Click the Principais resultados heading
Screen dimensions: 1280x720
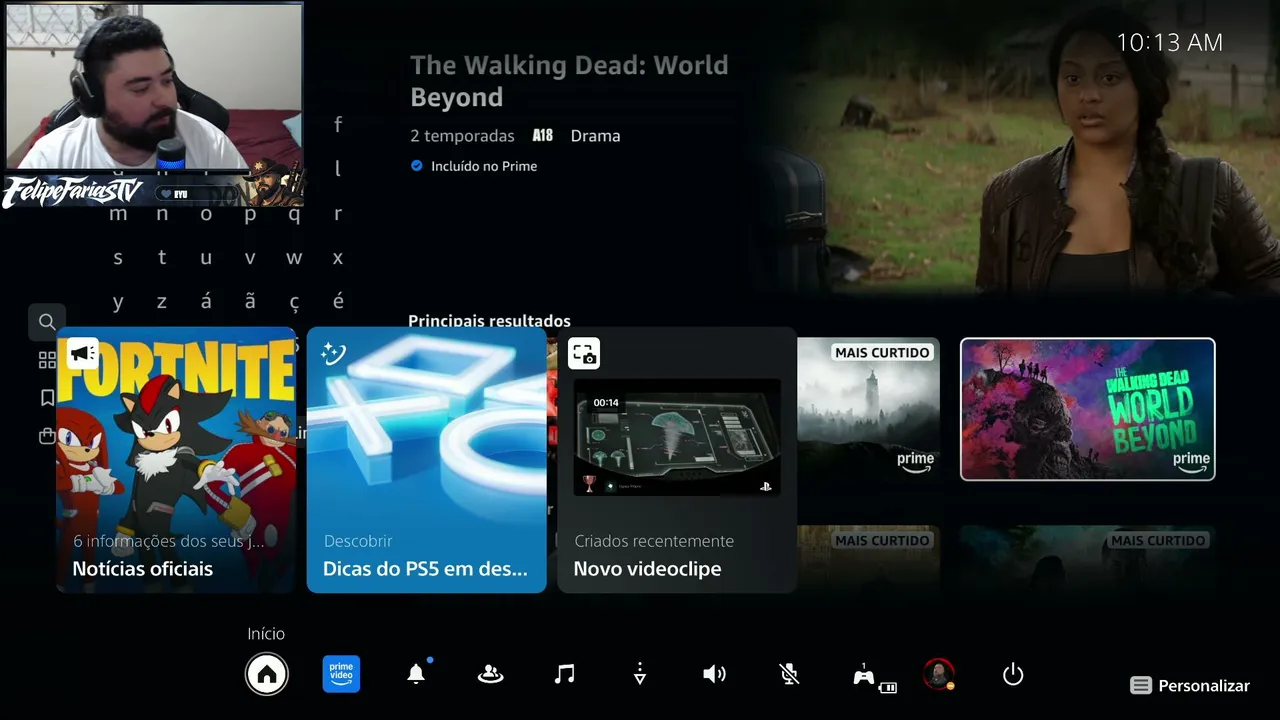pyautogui.click(x=489, y=321)
